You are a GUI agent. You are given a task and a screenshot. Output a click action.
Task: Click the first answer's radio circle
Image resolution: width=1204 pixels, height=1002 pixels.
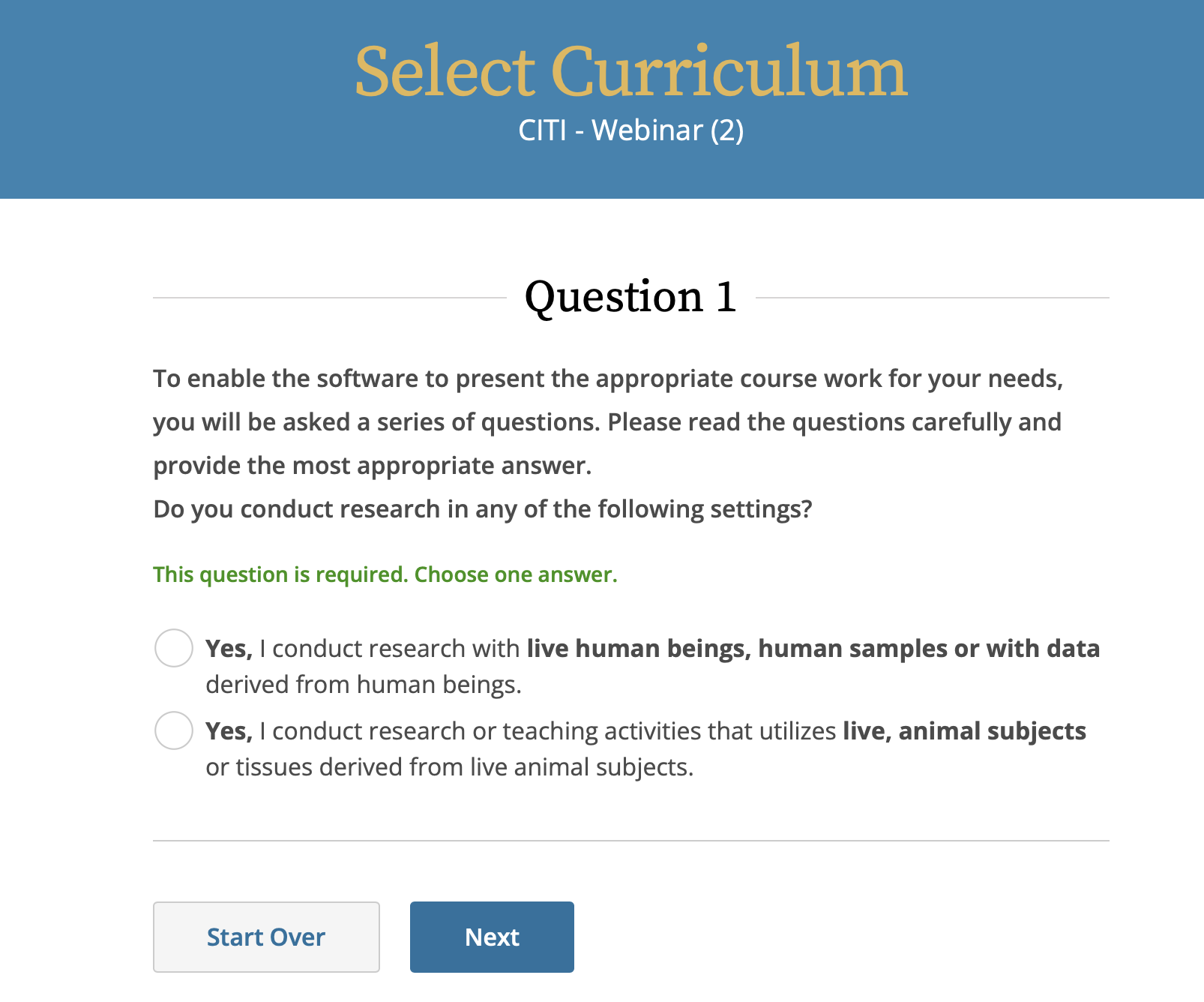click(173, 648)
